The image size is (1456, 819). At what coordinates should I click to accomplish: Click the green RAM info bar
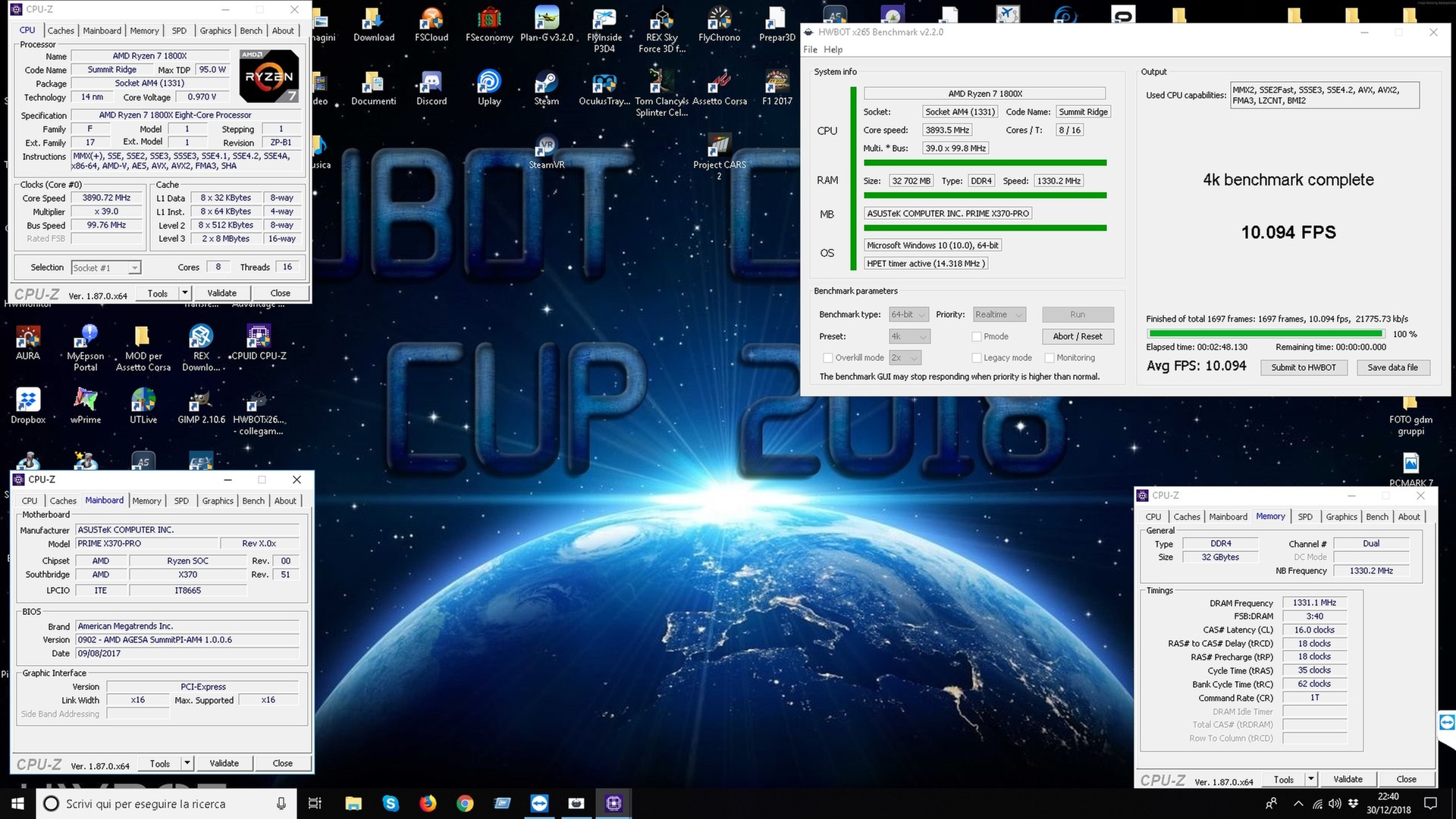985,196
